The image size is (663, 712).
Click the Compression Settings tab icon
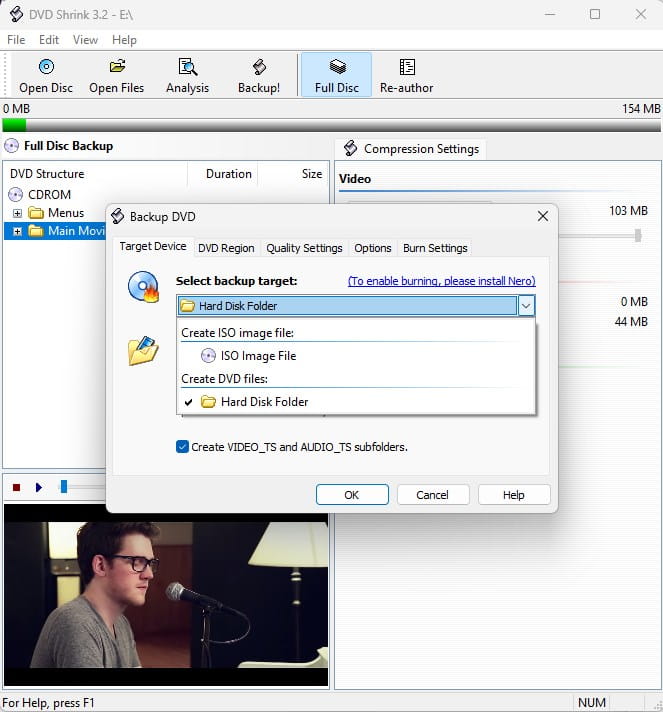click(x=350, y=148)
